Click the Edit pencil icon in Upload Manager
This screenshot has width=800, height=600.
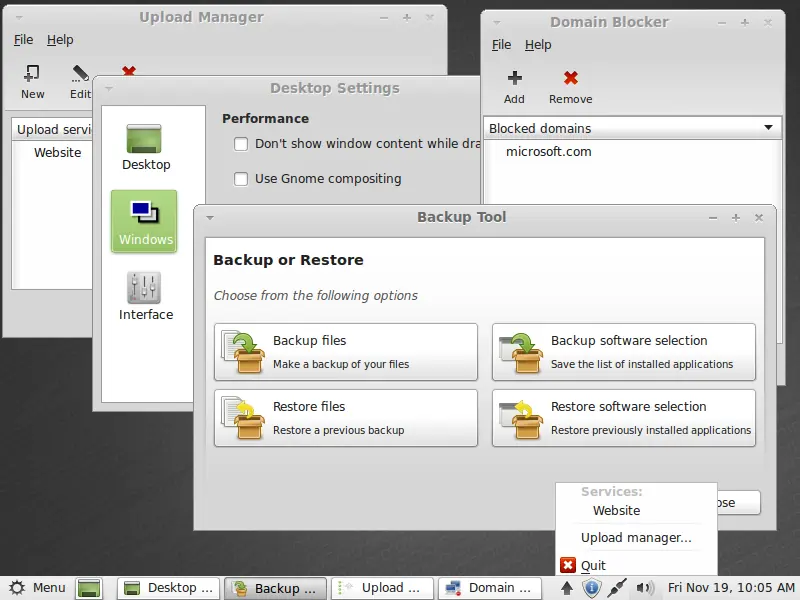pos(80,73)
